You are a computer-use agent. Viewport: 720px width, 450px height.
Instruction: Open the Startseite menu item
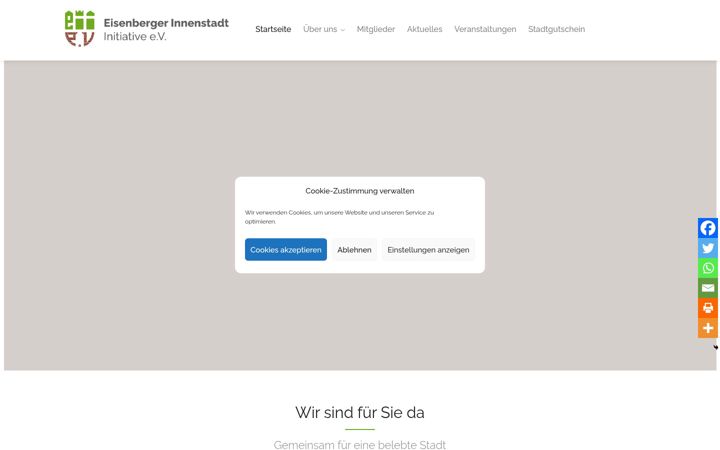(273, 29)
